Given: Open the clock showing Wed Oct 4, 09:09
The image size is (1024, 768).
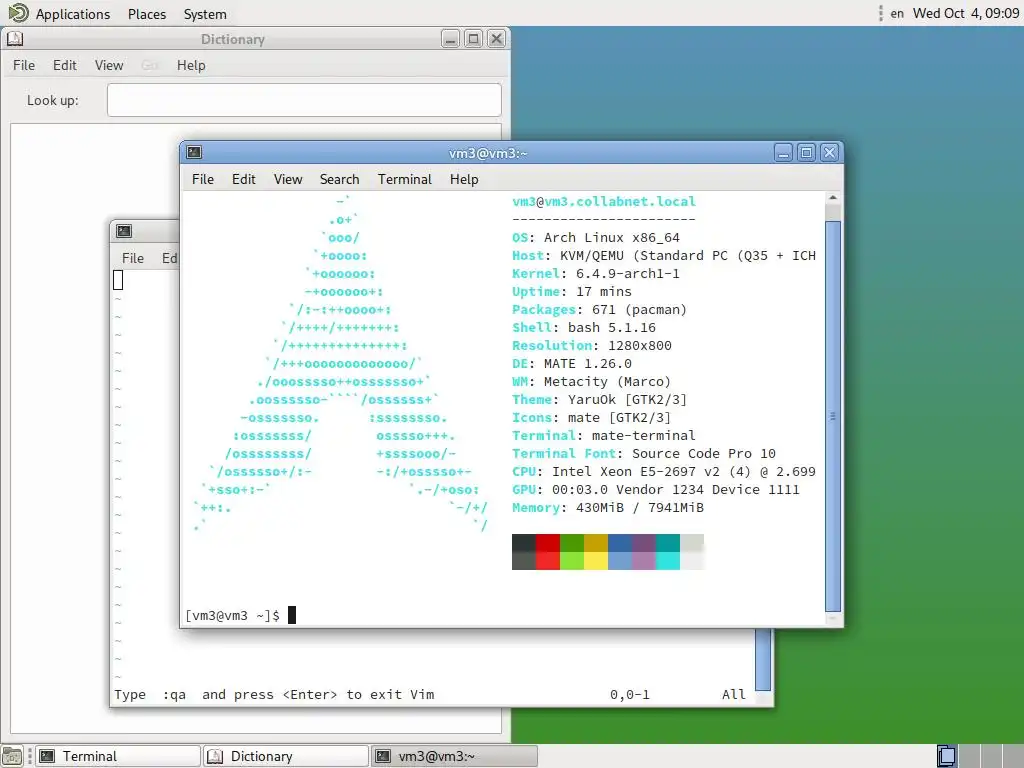Looking at the screenshot, I should tap(965, 13).
